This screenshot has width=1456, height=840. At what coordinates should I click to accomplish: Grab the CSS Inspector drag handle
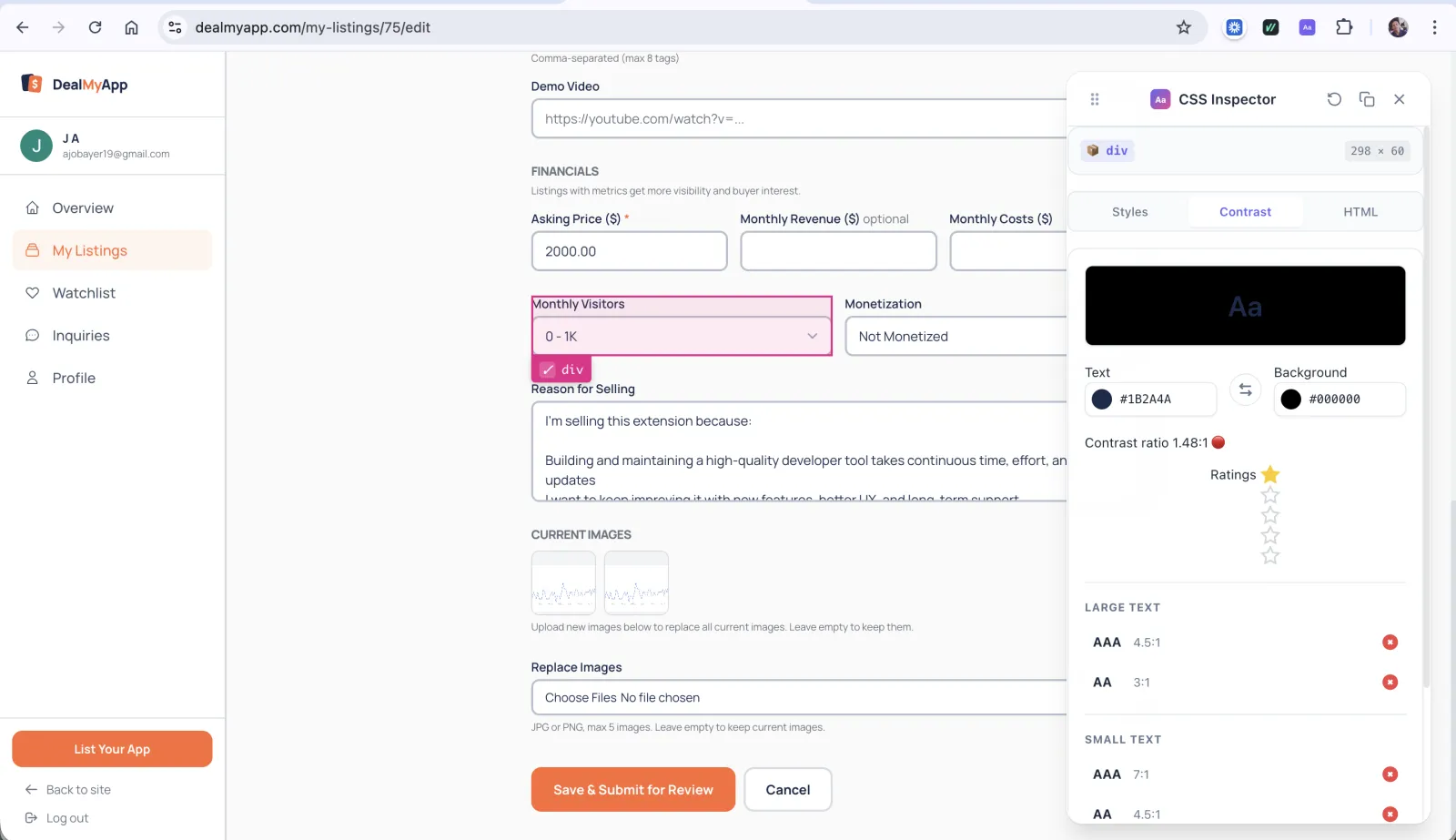click(1095, 99)
